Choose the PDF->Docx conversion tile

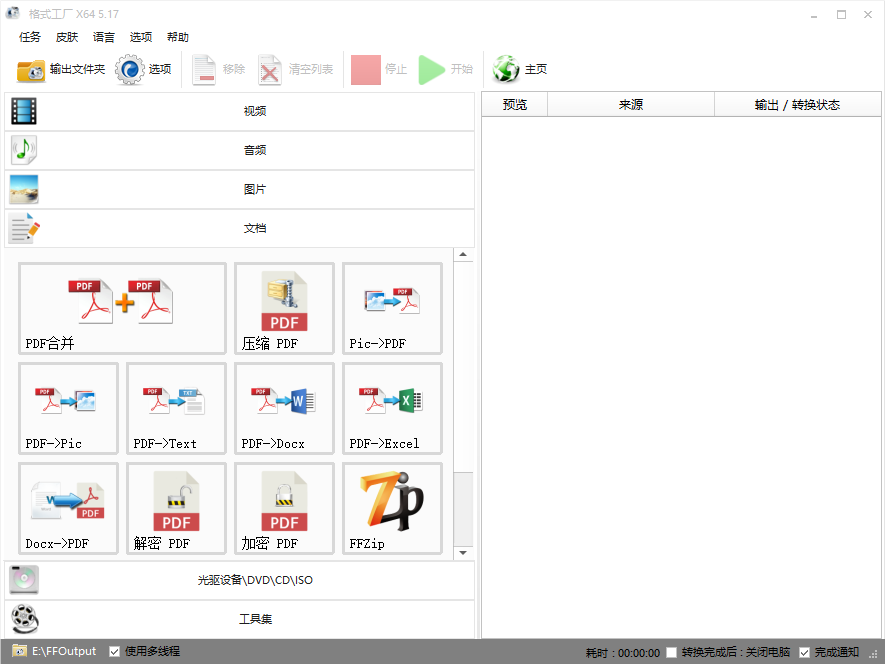(x=284, y=408)
